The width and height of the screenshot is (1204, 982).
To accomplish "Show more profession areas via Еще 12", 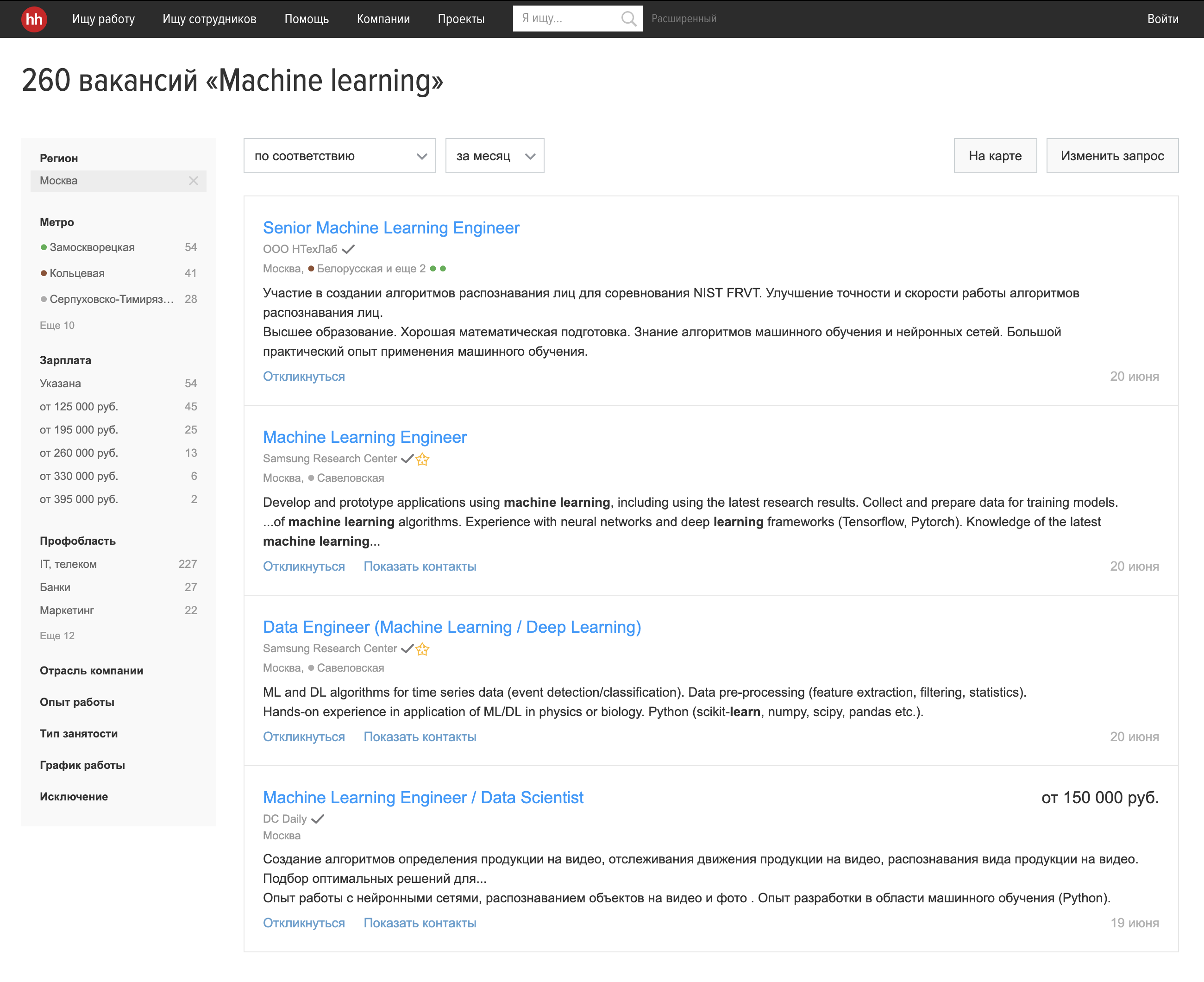I will [57, 635].
